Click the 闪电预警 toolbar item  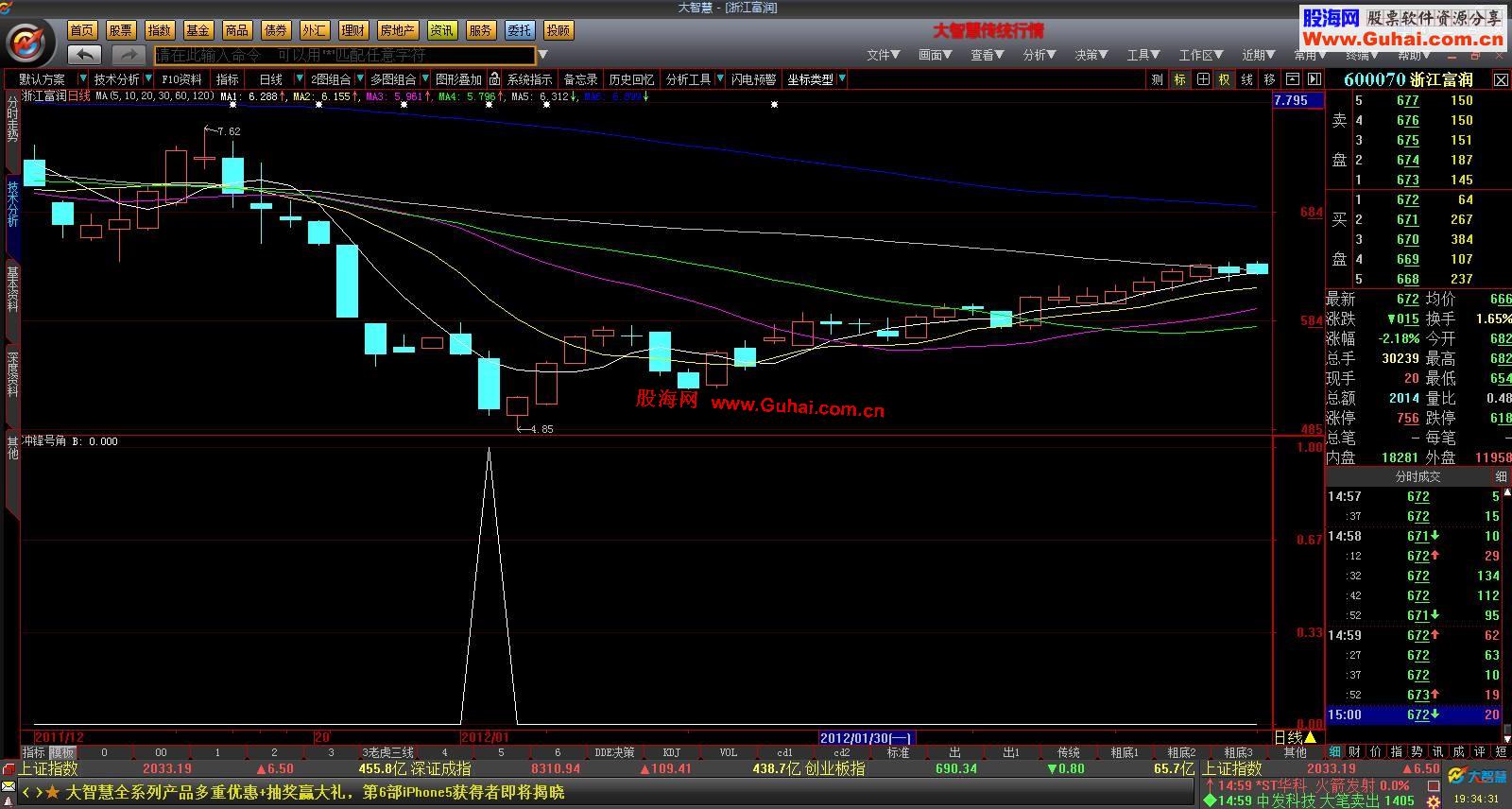[x=753, y=79]
